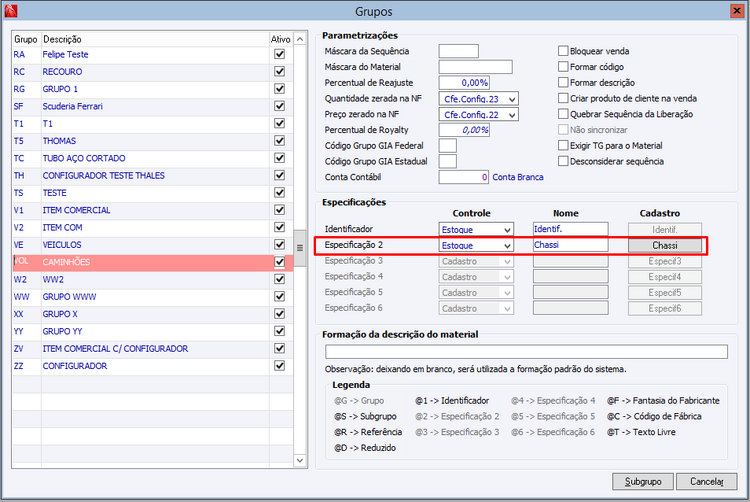Check Exigir TG para o Material
The height and width of the screenshot is (502, 750).
563,145
